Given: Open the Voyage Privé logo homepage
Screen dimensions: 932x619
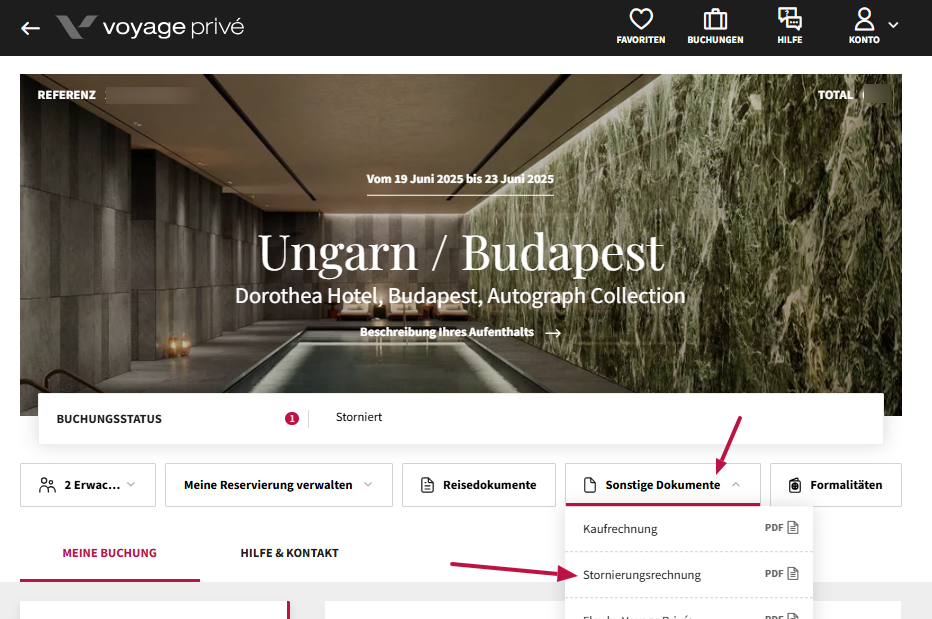Looking at the screenshot, I should pyautogui.click(x=150, y=27).
